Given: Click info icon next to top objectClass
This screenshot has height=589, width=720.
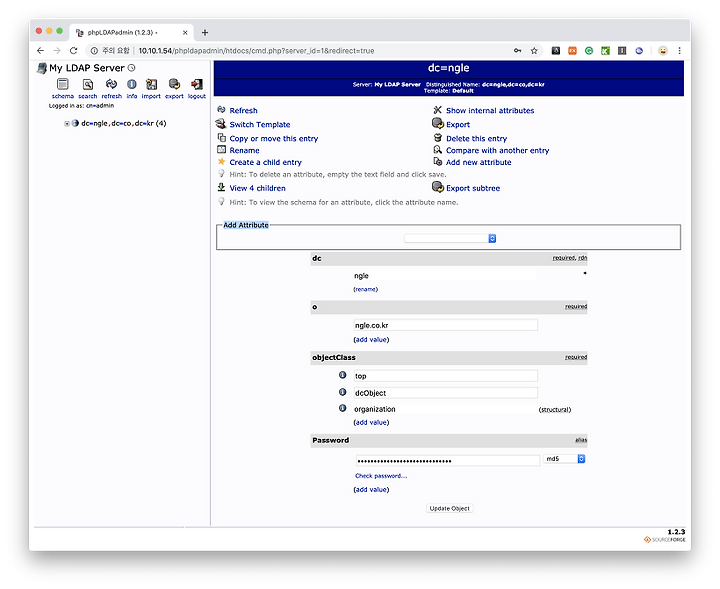Looking at the screenshot, I should (343, 375).
